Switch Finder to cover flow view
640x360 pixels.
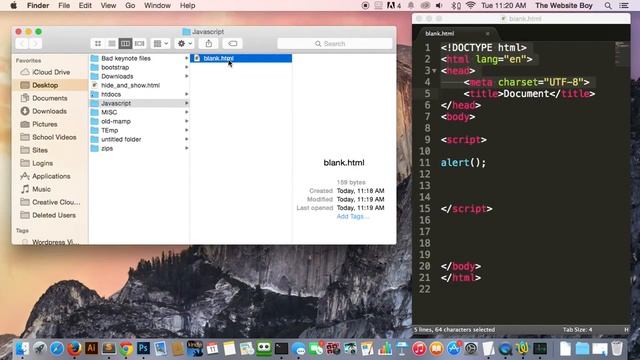[x=139, y=43]
